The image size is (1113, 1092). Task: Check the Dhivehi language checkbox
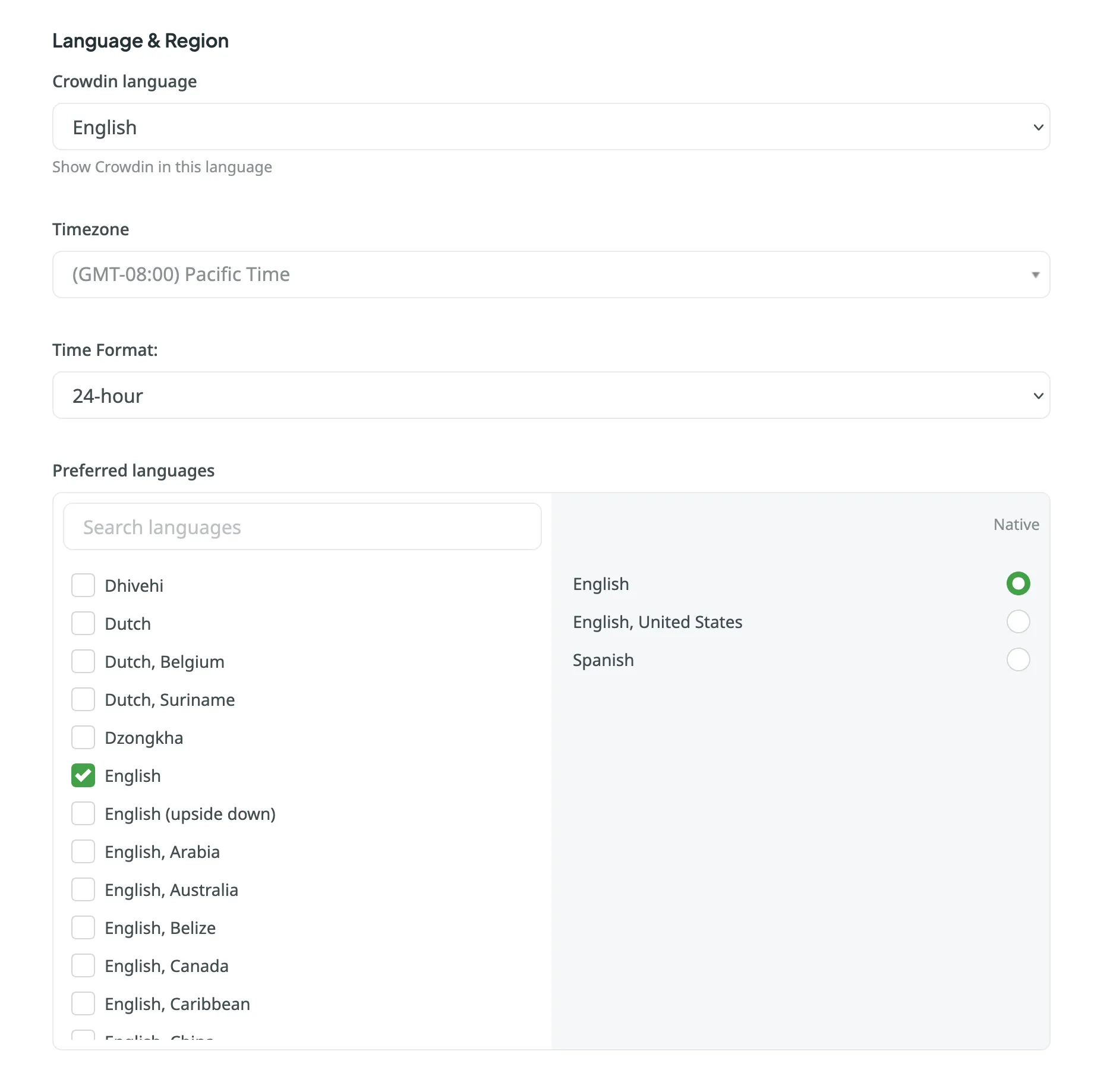[x=83, y=586]
